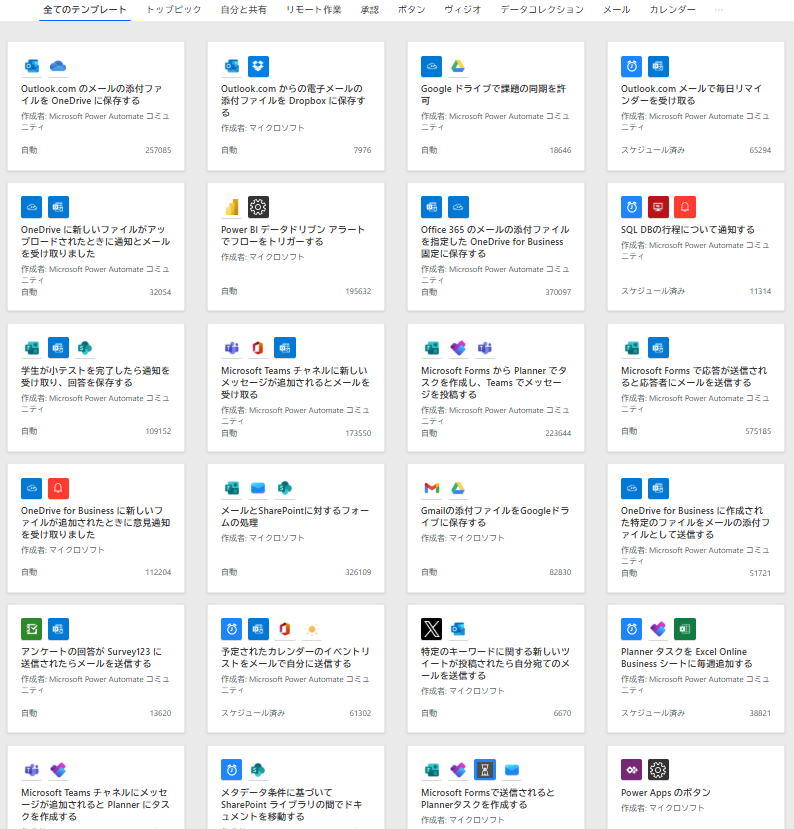Open the 自分と共有 tab

pyautogui.click(x=243, y=10)
